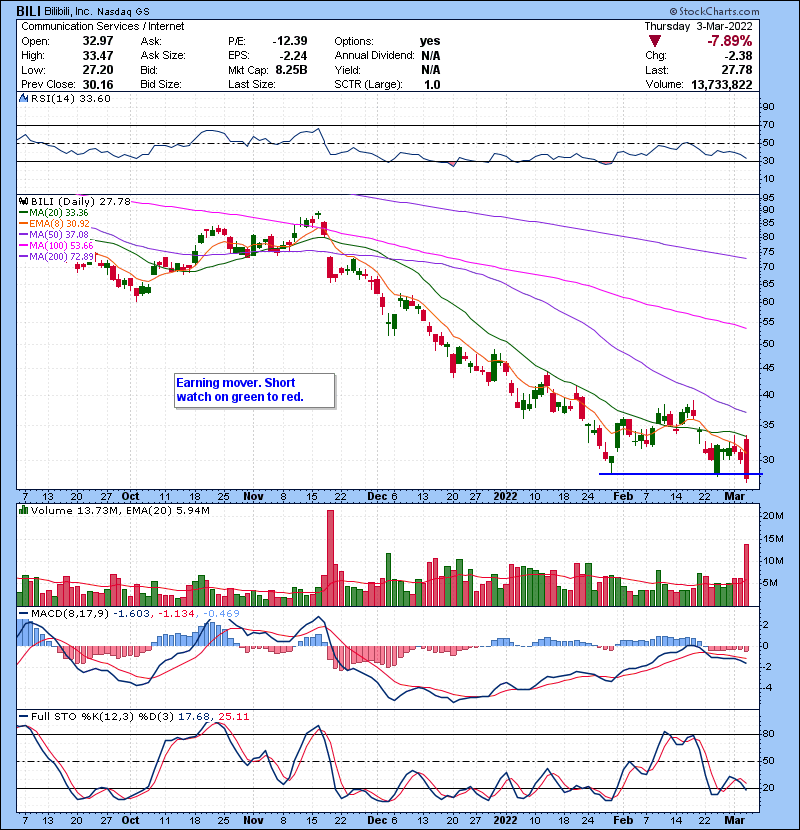Click the Volume value 13,733,822
The image size is (800, 830).
pos(722,85)
